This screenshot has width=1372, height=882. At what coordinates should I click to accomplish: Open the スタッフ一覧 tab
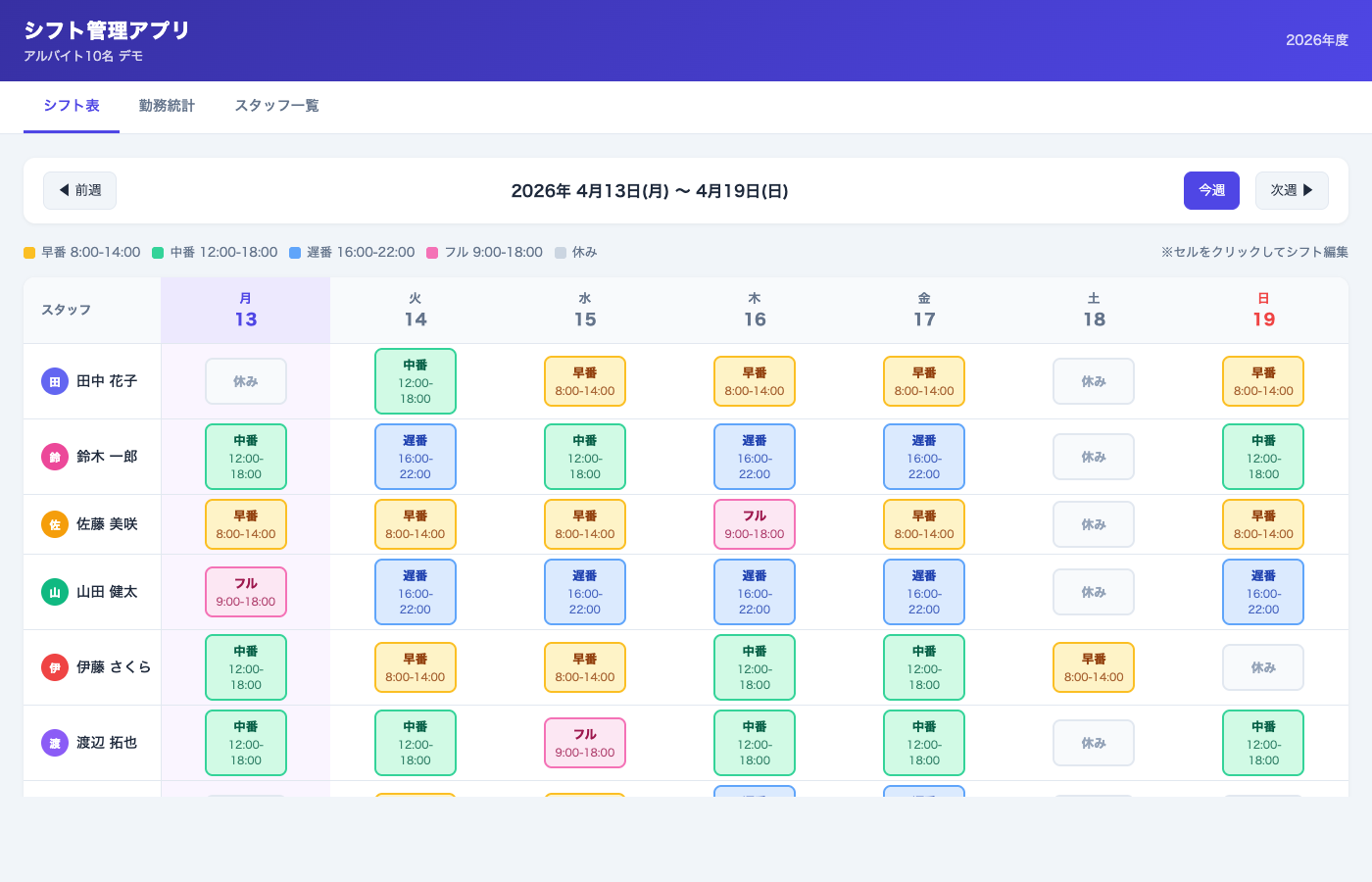(276, 106)
